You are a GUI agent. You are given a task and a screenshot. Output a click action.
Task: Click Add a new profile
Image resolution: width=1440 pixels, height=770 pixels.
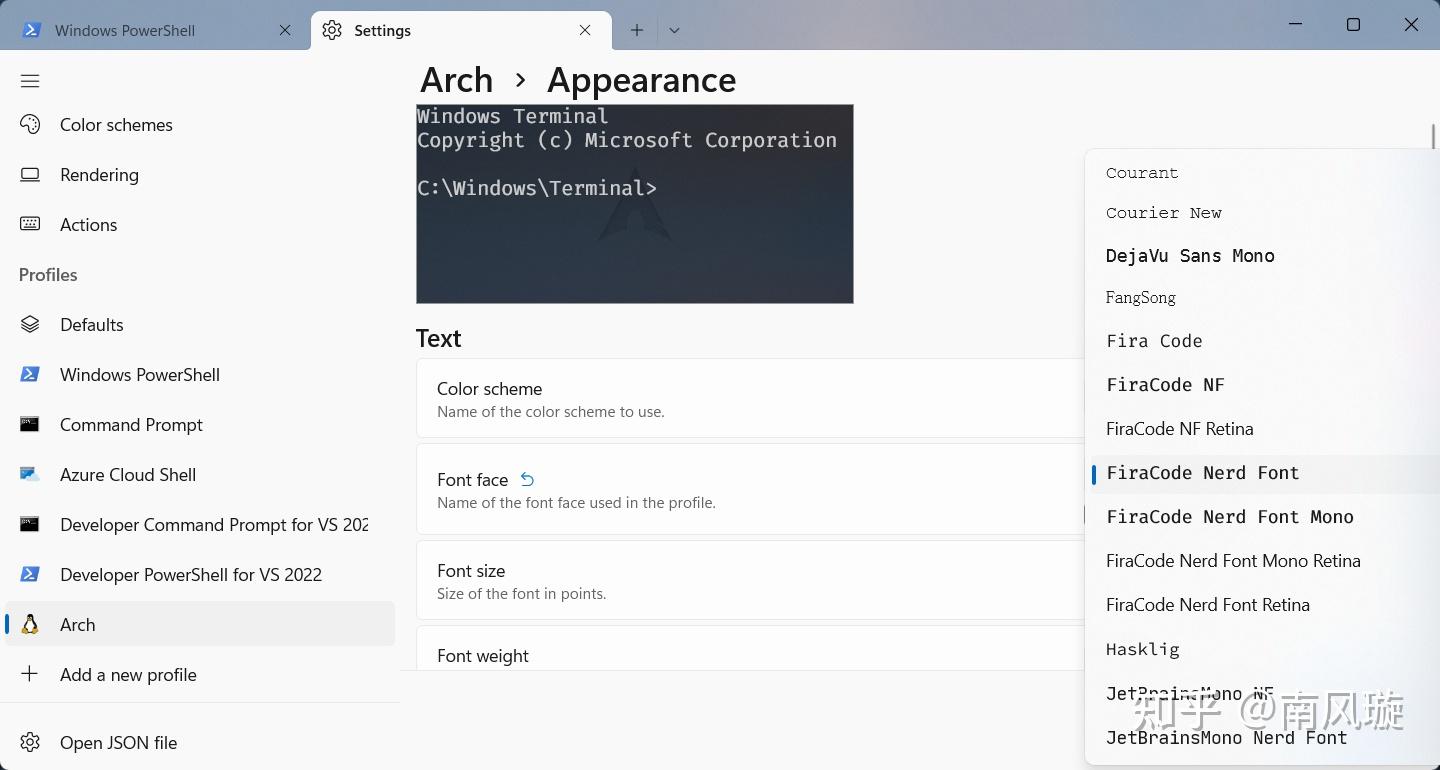click(128, 675)
